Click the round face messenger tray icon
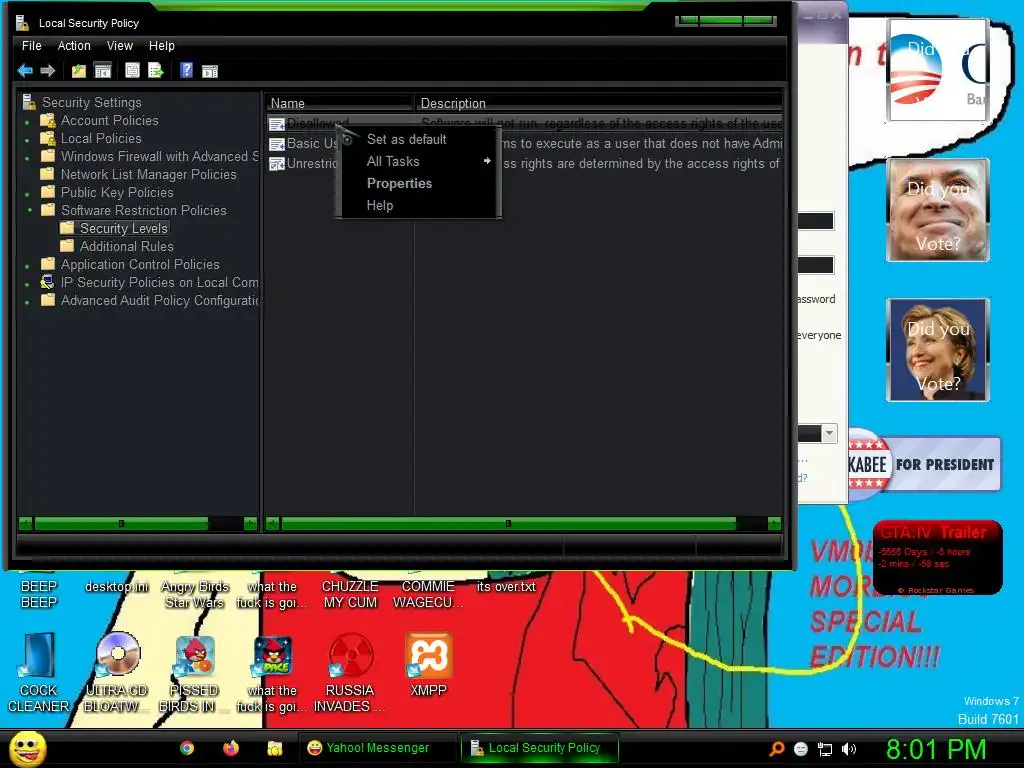 801,749
